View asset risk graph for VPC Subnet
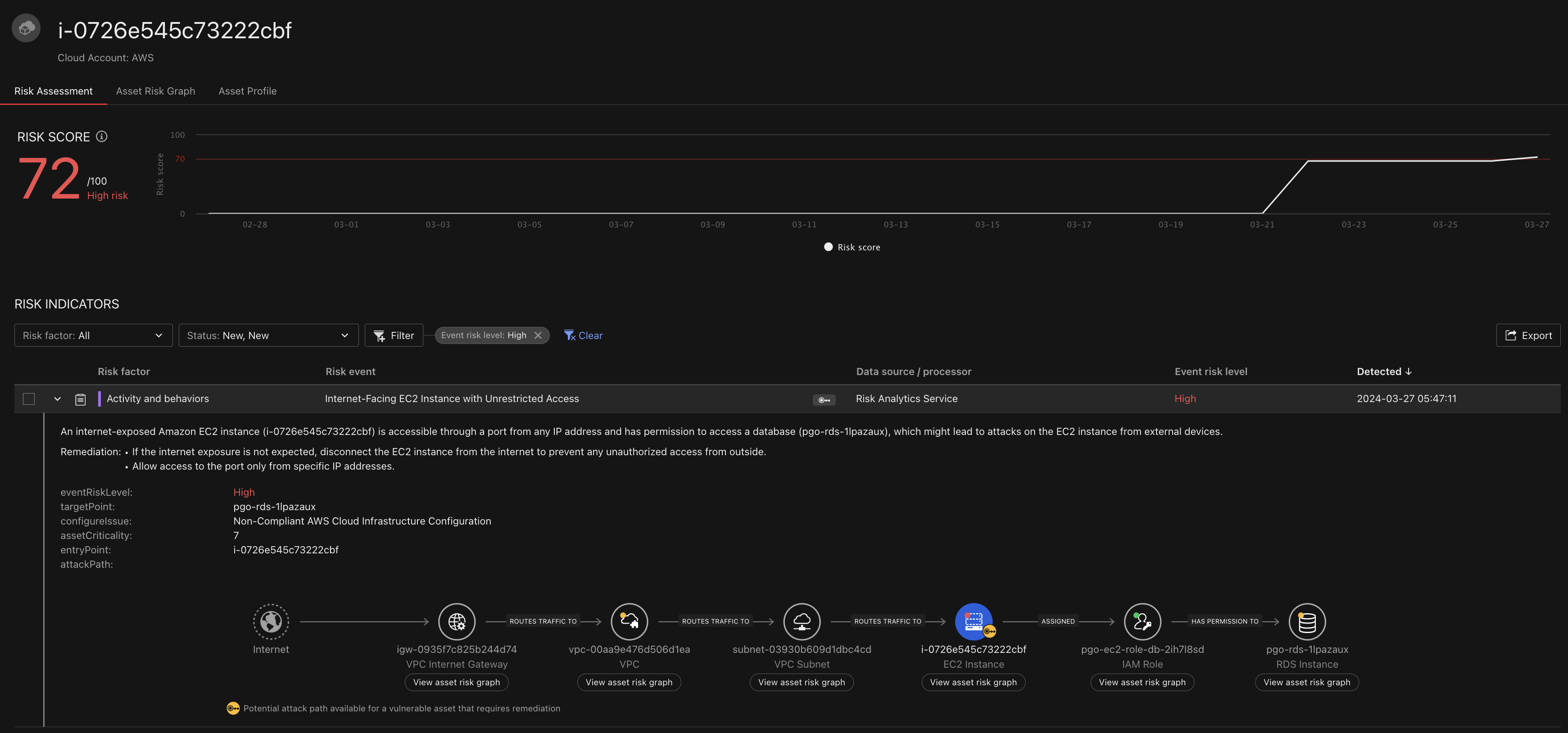The image size is (1568, 733). 802,683
